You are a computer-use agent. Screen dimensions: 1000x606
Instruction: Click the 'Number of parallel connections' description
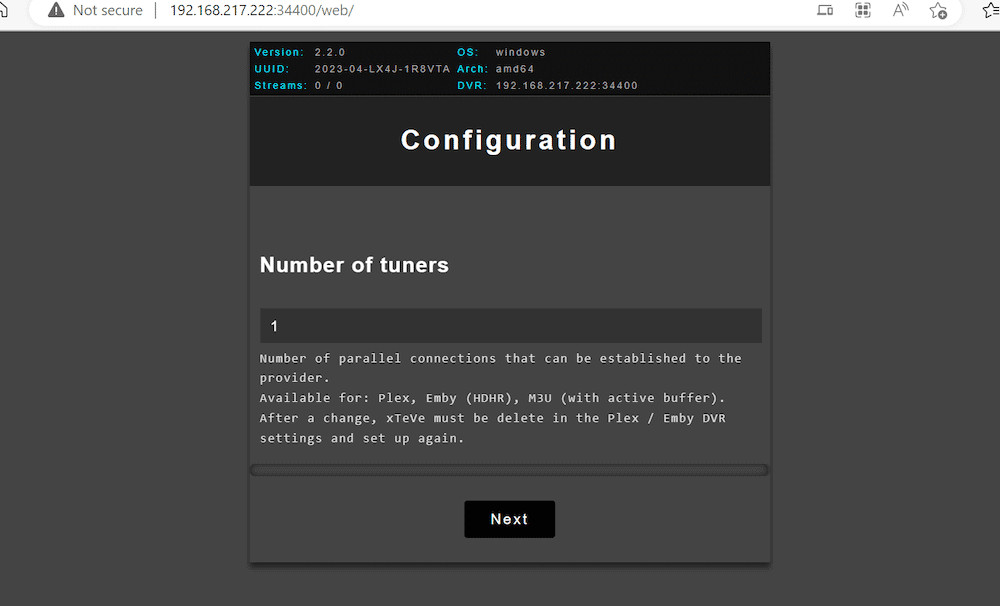point(501,368)
